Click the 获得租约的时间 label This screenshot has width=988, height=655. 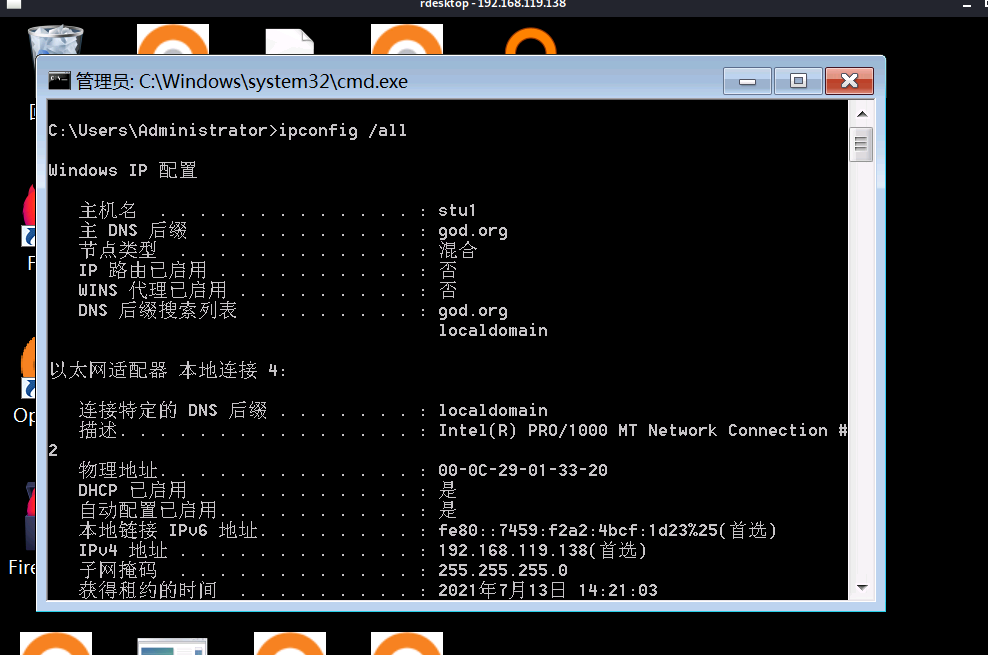pyautogui.click(x=147, y=590)
